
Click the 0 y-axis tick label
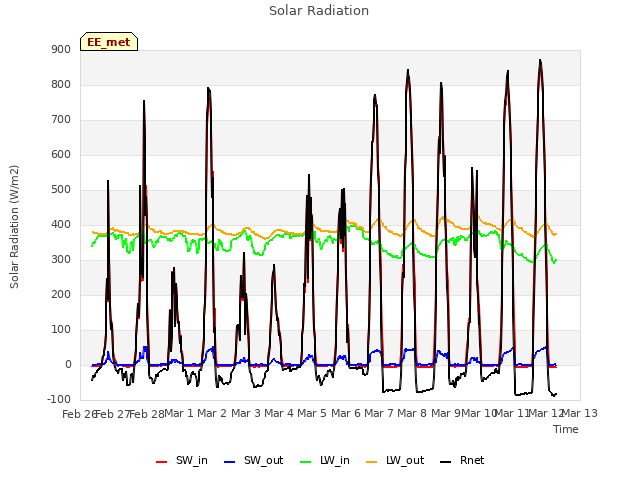[68, 364]
